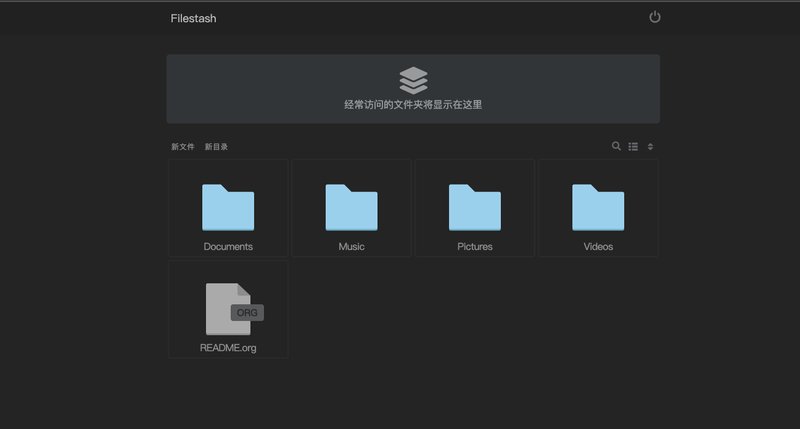Open the search magnifier icon
The height and width of the screenshot is (429, 800).
616,146
